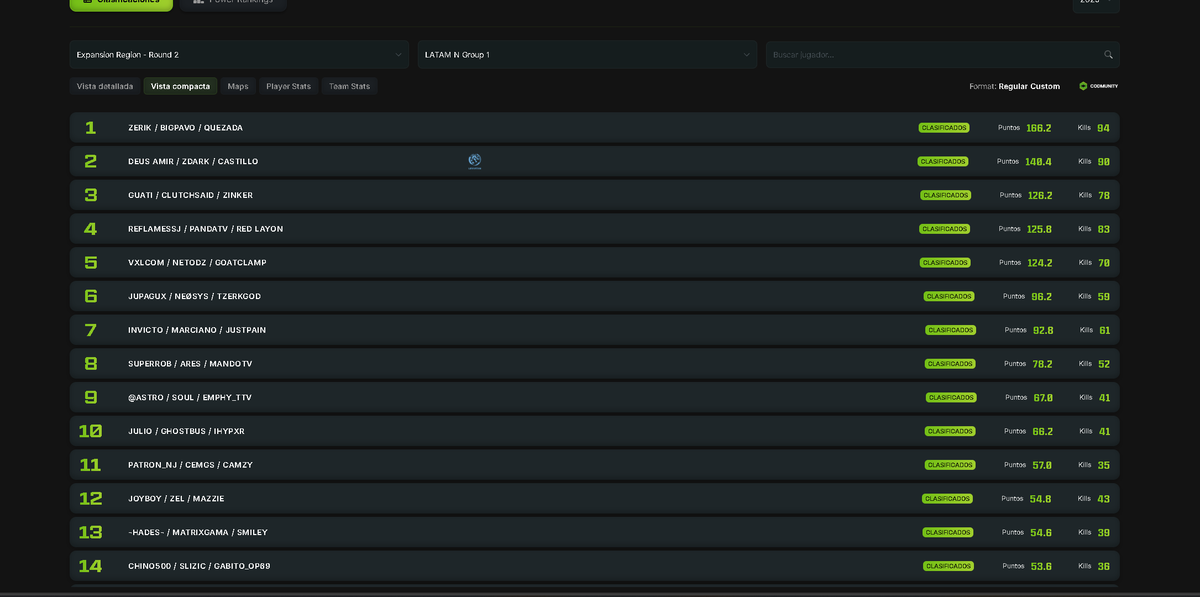Viewport: 1200px width, 597px height.
Task: Click CLASIFICADOS badge in the VXLCOM row
Action: [945, 262]
